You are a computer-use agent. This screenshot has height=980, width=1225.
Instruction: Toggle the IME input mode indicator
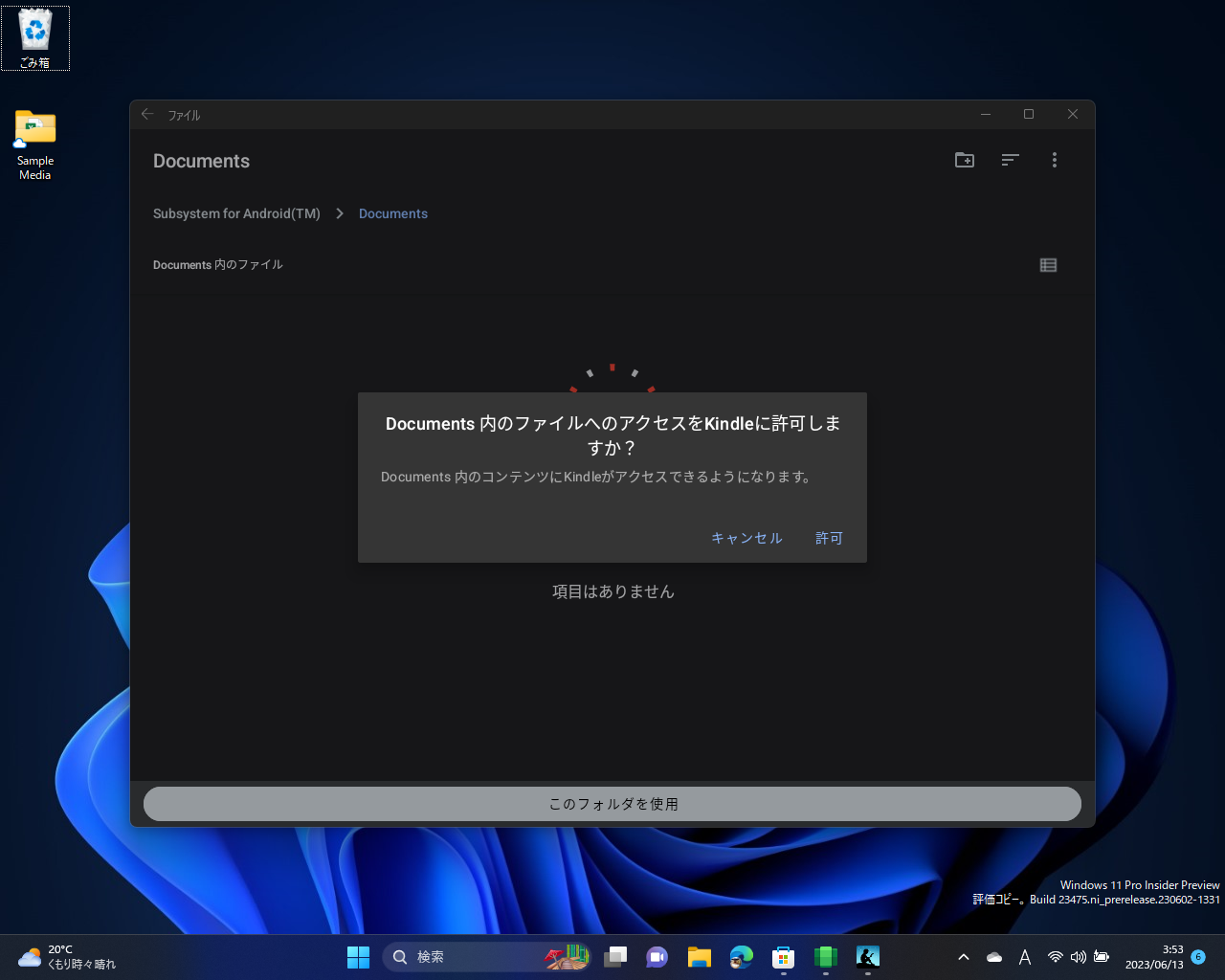[1024, 956]
